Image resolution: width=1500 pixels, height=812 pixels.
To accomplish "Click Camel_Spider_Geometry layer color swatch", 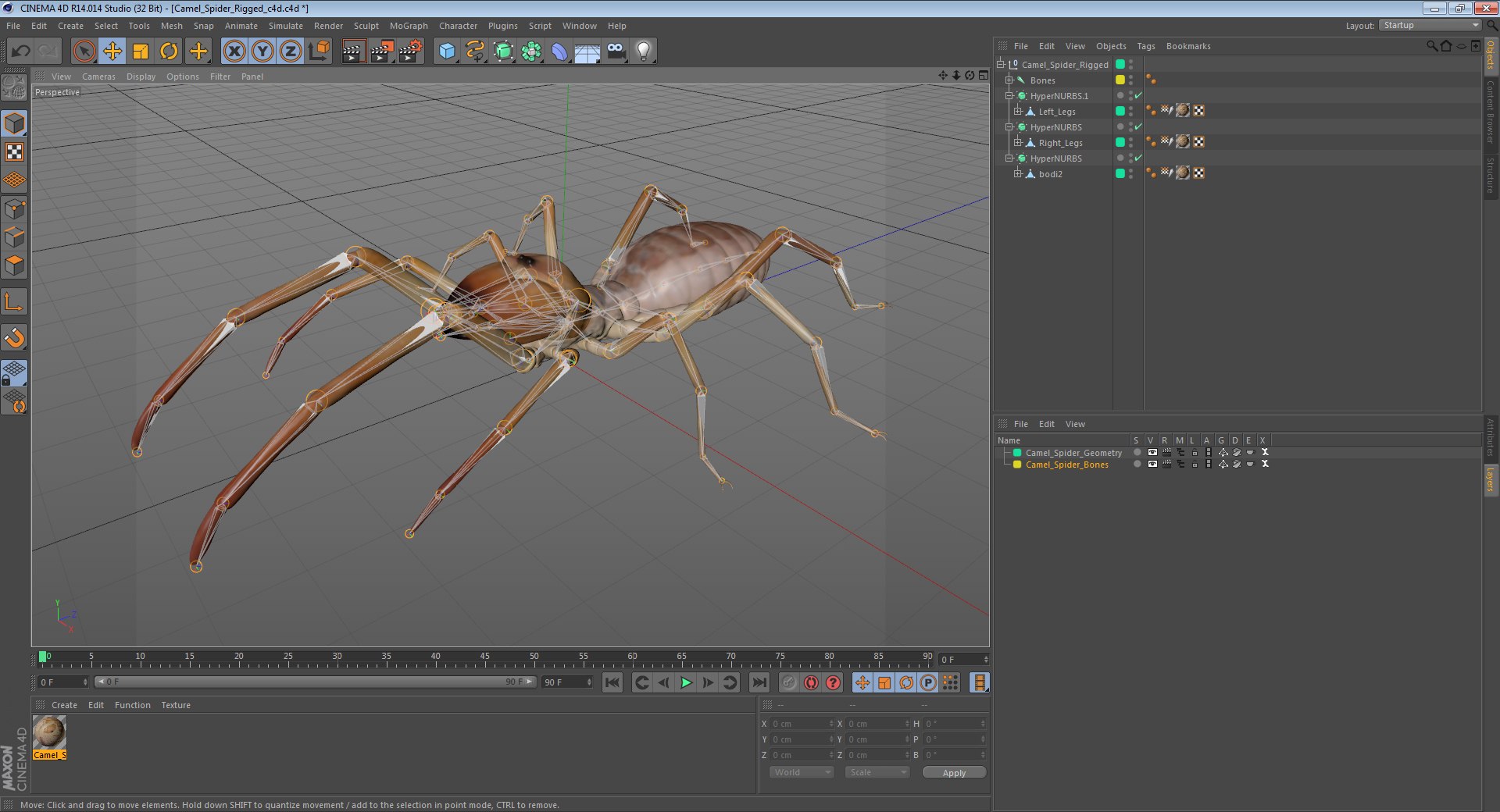I will tap(1017, 453).
